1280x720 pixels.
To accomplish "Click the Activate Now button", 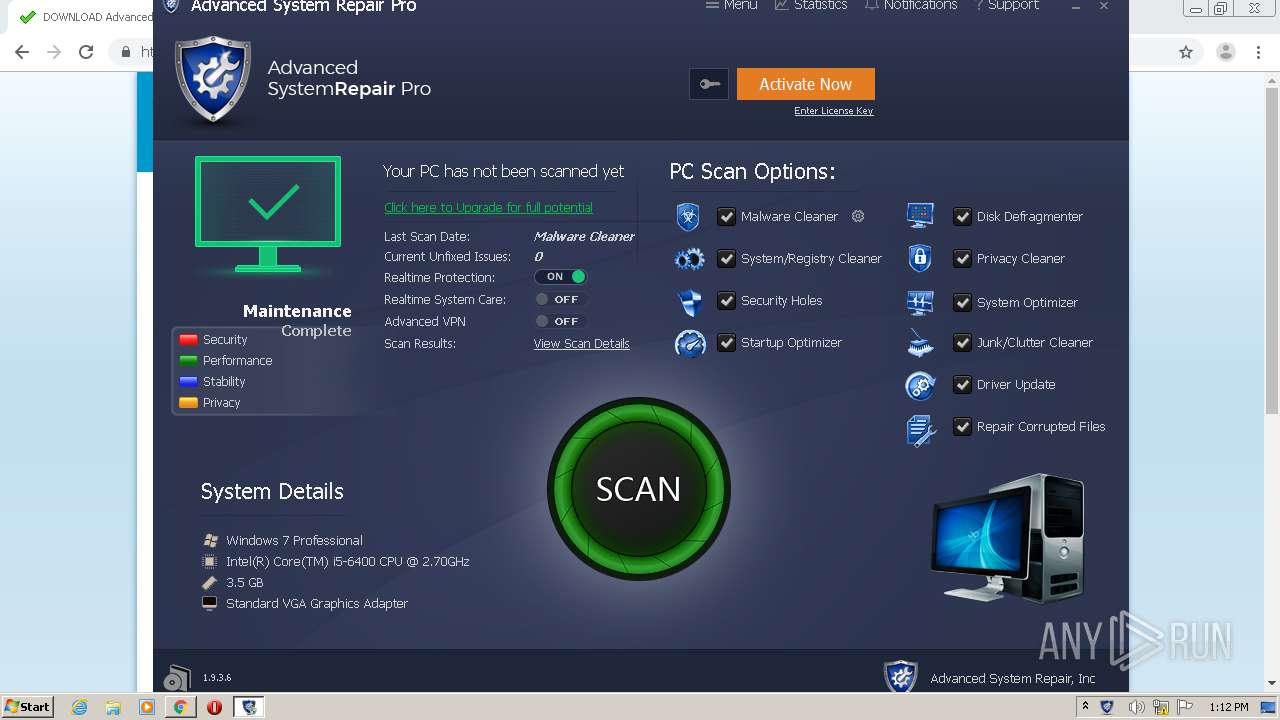I will coord(805,84).
